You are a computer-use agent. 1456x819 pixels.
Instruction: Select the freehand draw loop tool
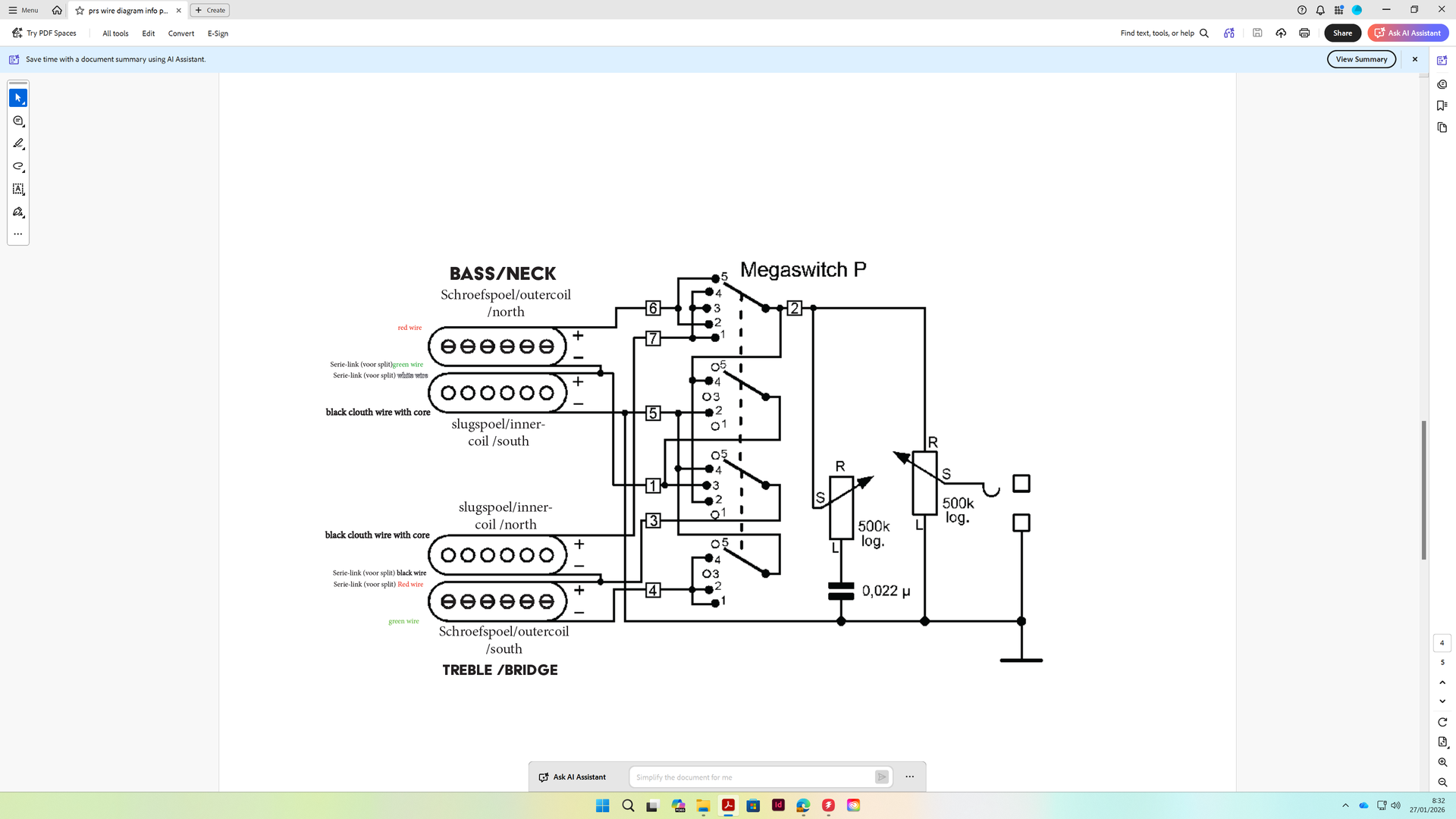[18, 166]
